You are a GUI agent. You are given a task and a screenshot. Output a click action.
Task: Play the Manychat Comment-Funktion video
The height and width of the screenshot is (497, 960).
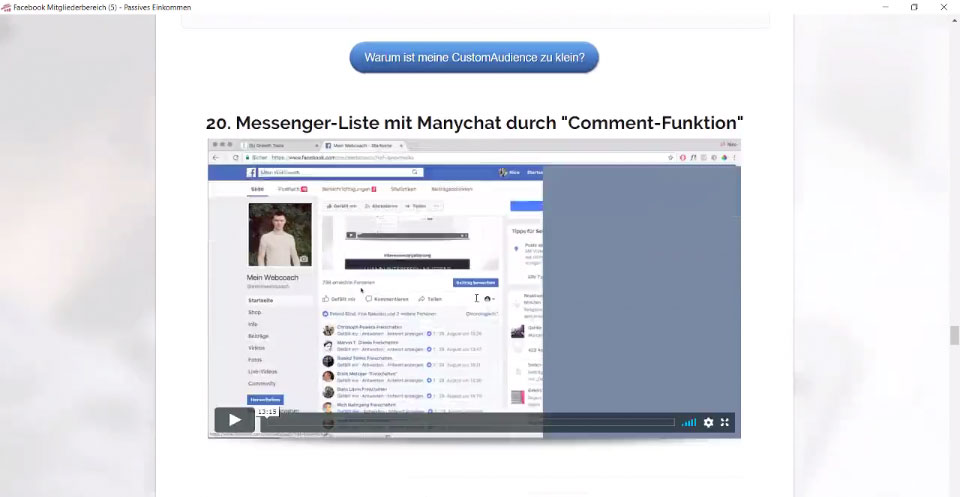pos(234,420)
